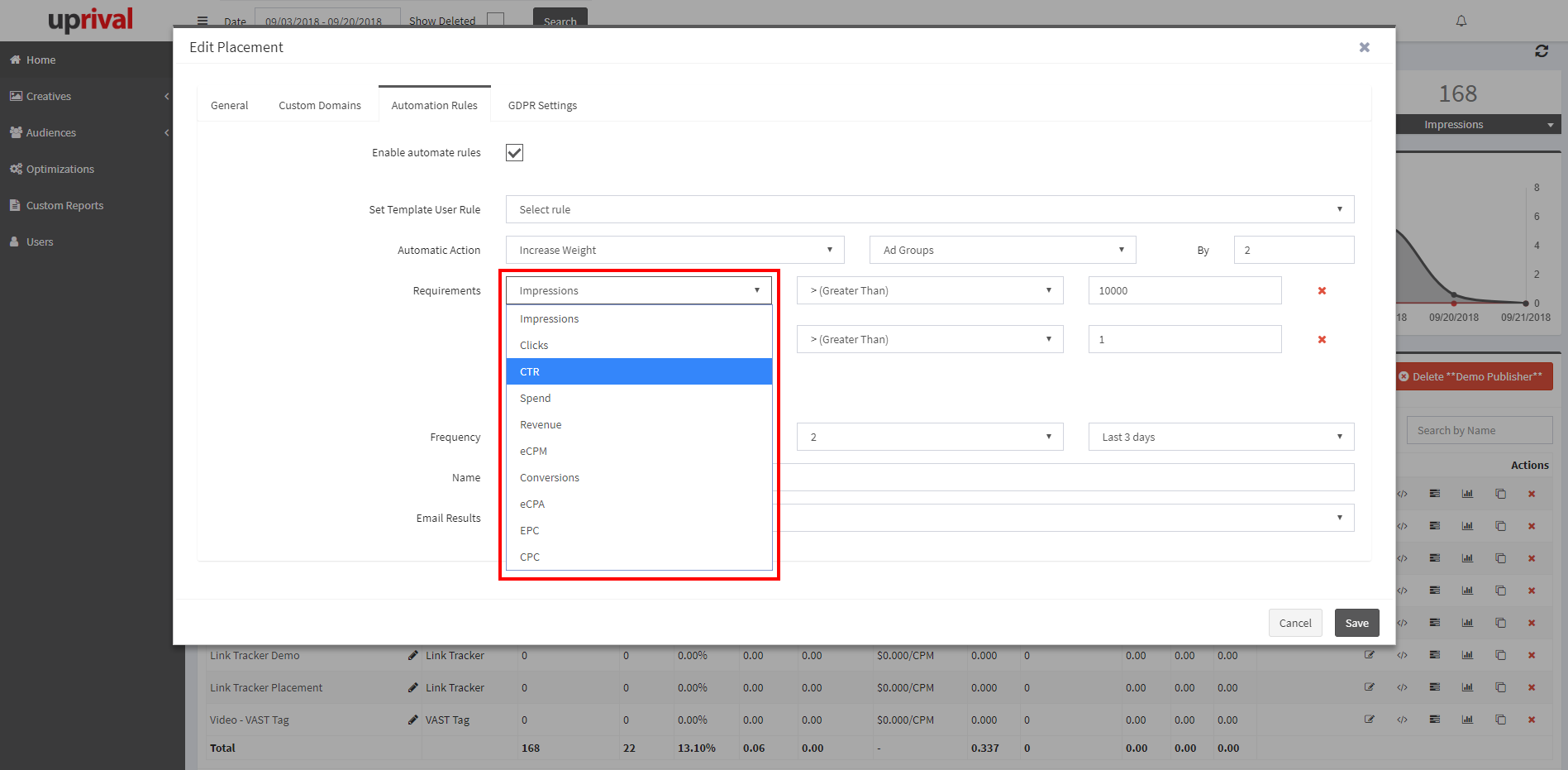This screenshot has width=1568, height=770.
Task: Open the Frequency dropdown showing 2
Action: pos(930,437)
